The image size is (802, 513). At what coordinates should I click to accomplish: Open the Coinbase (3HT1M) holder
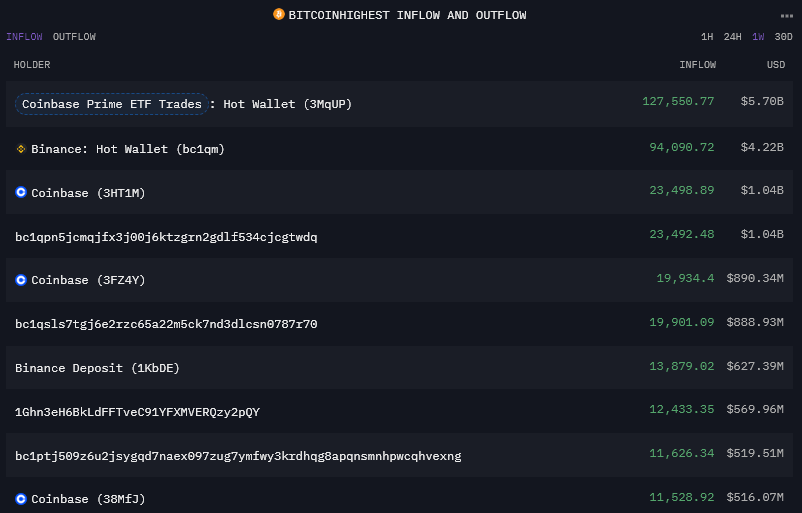pyautogui.click(x=88, y=193)
